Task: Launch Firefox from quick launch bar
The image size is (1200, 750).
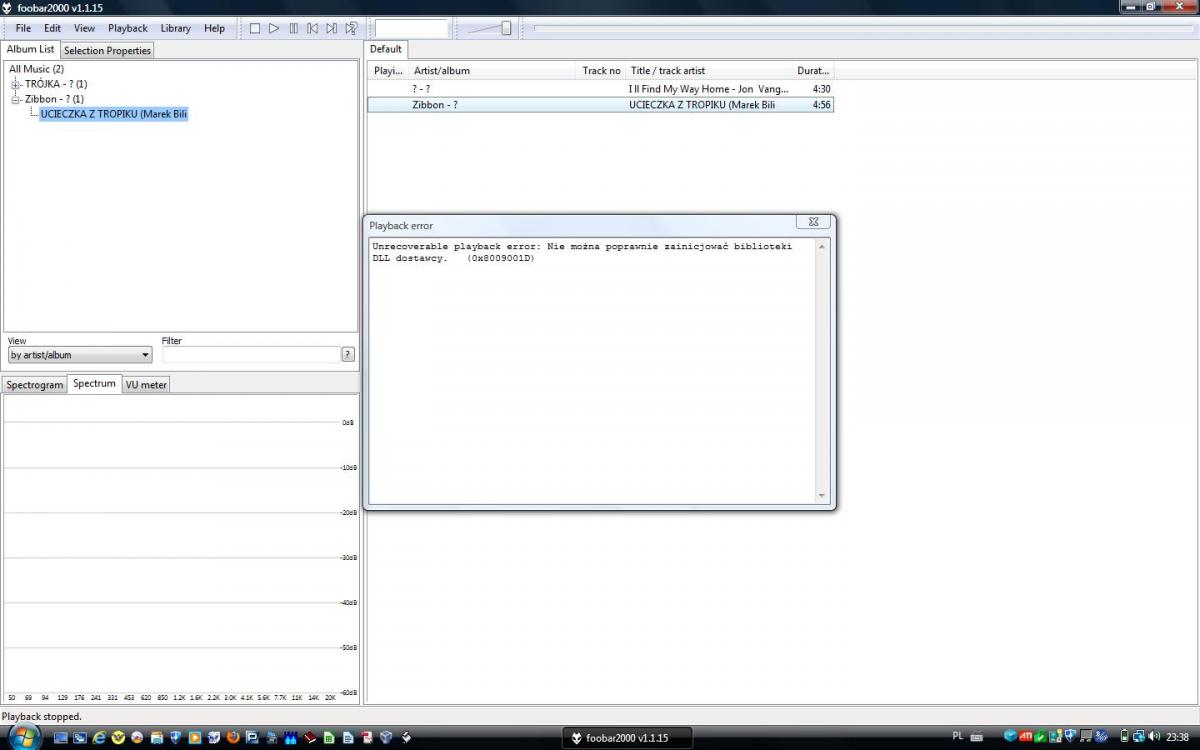Action: (x=233, y=737)
